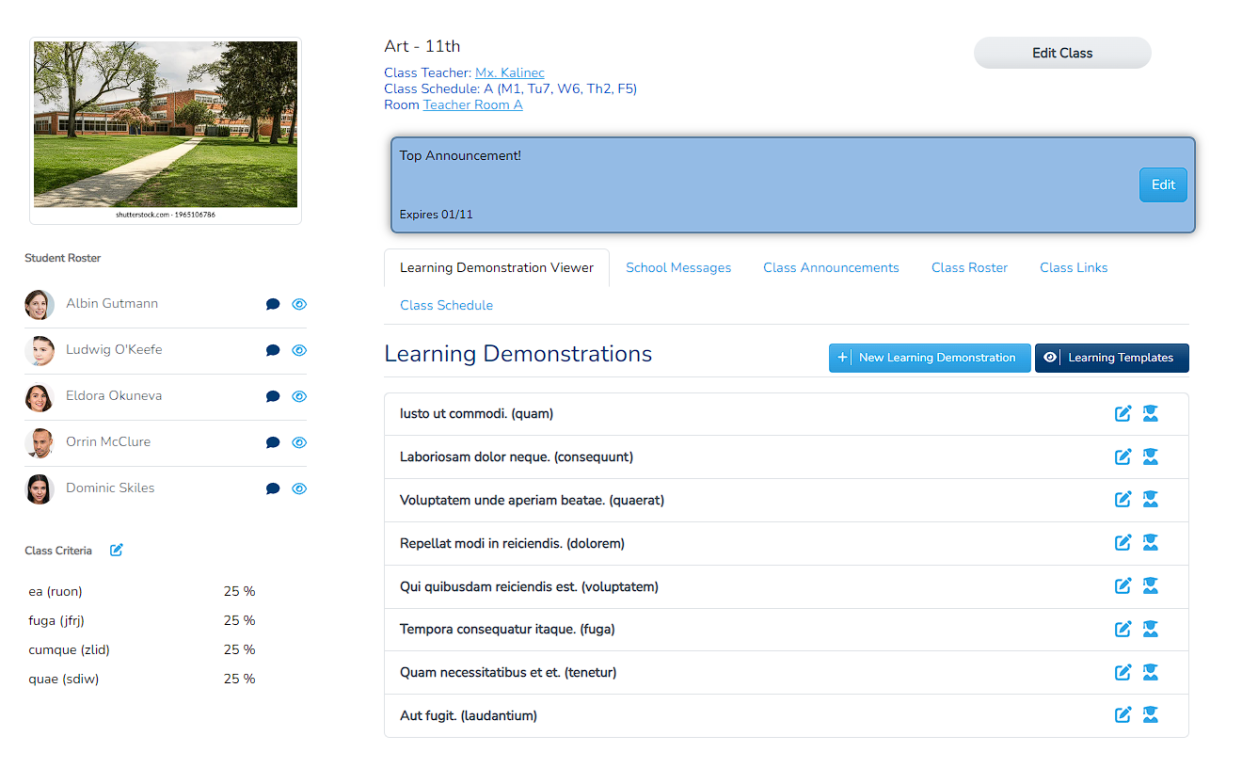The height and width of the screenshot is (768, 1242).
Task: Edit Class Criteria using the pencil icon
Action: click(116, 550)
